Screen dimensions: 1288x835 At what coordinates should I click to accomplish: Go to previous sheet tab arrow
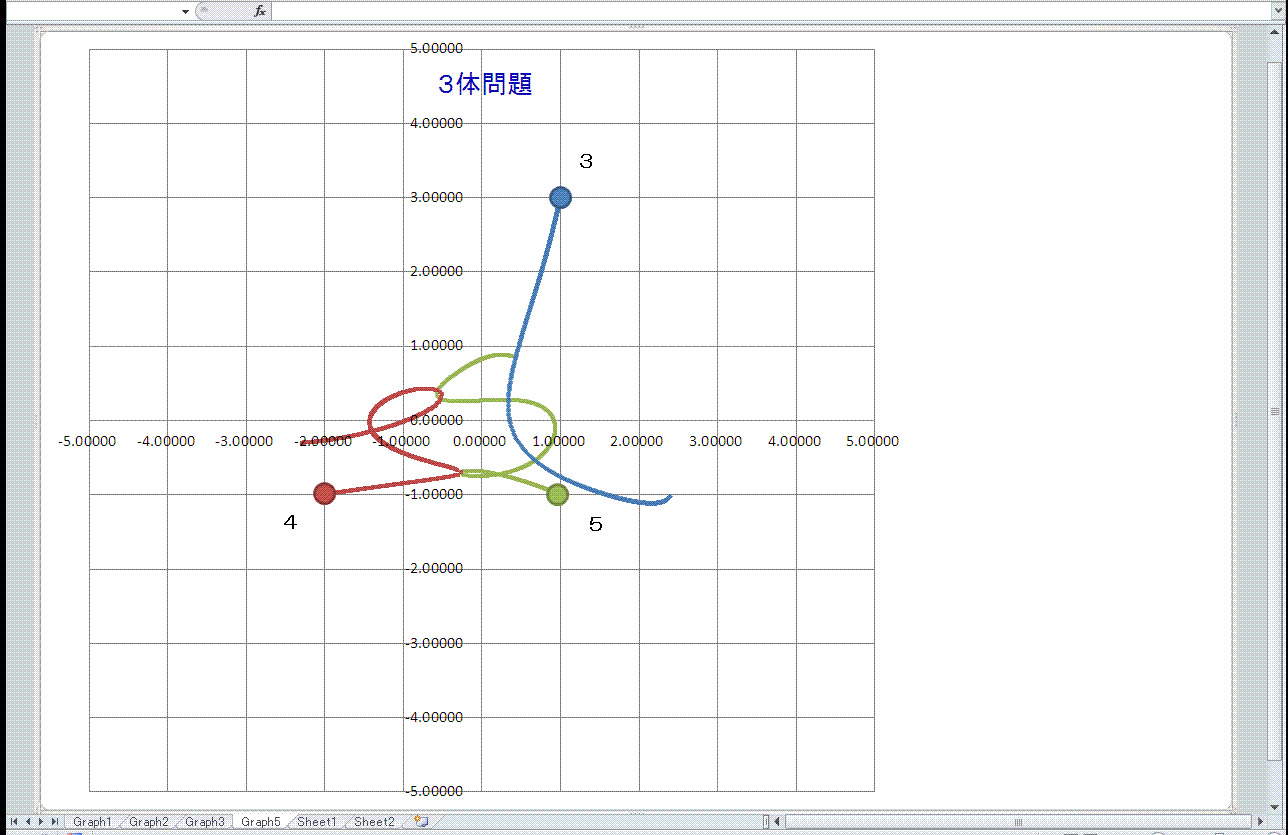point(27,822)
